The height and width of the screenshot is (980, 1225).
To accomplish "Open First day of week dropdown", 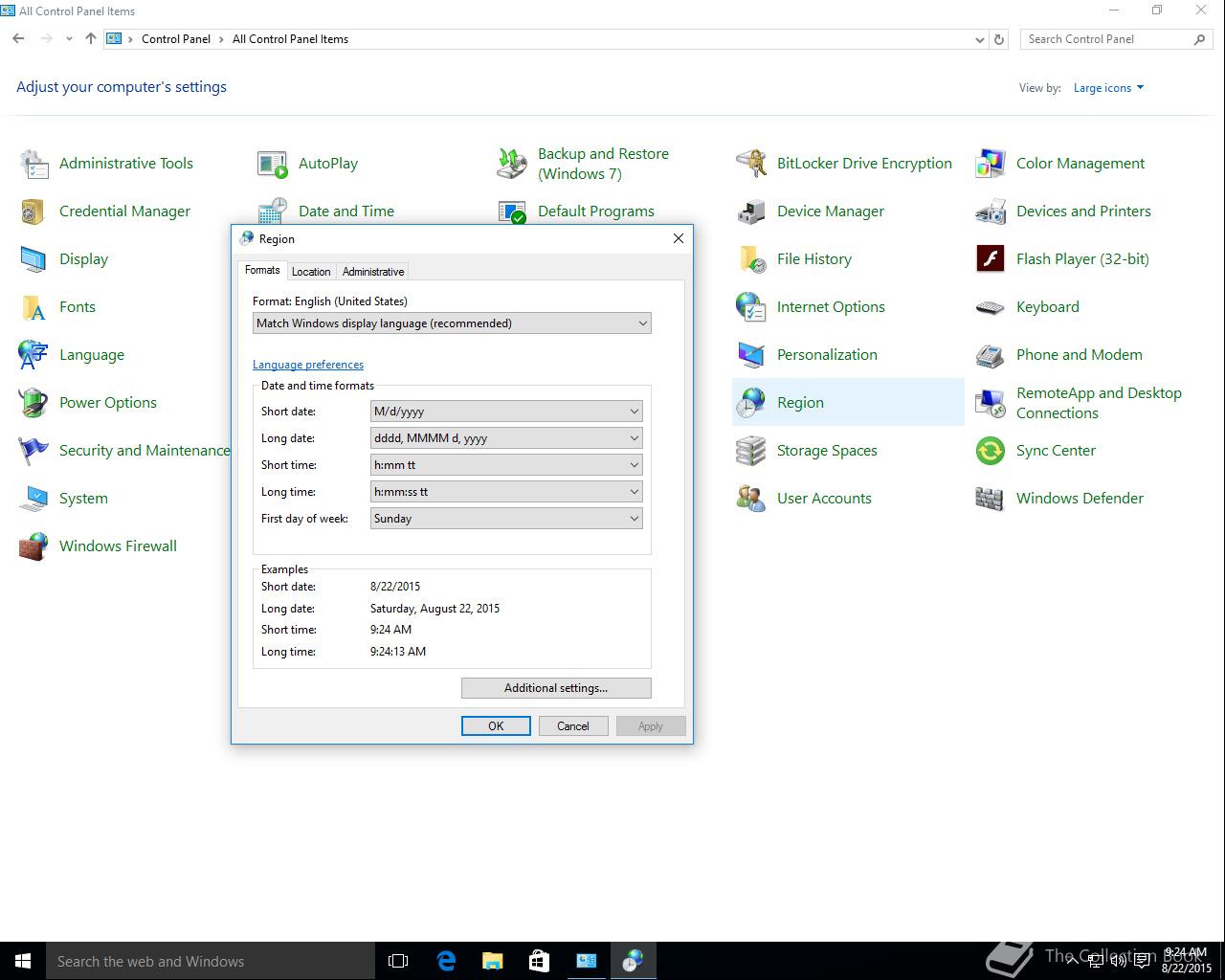I will tap(506, 519).
